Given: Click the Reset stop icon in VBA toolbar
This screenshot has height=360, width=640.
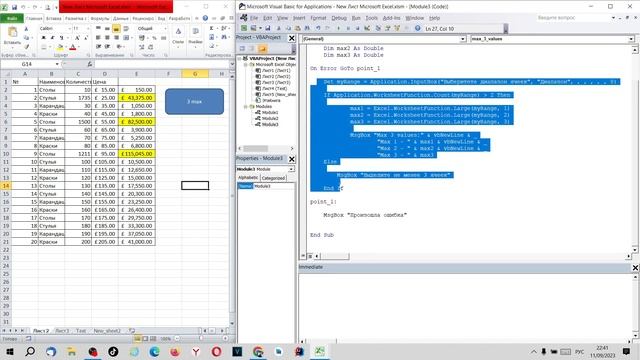Looking at the screenshot, I should (358, 28).
